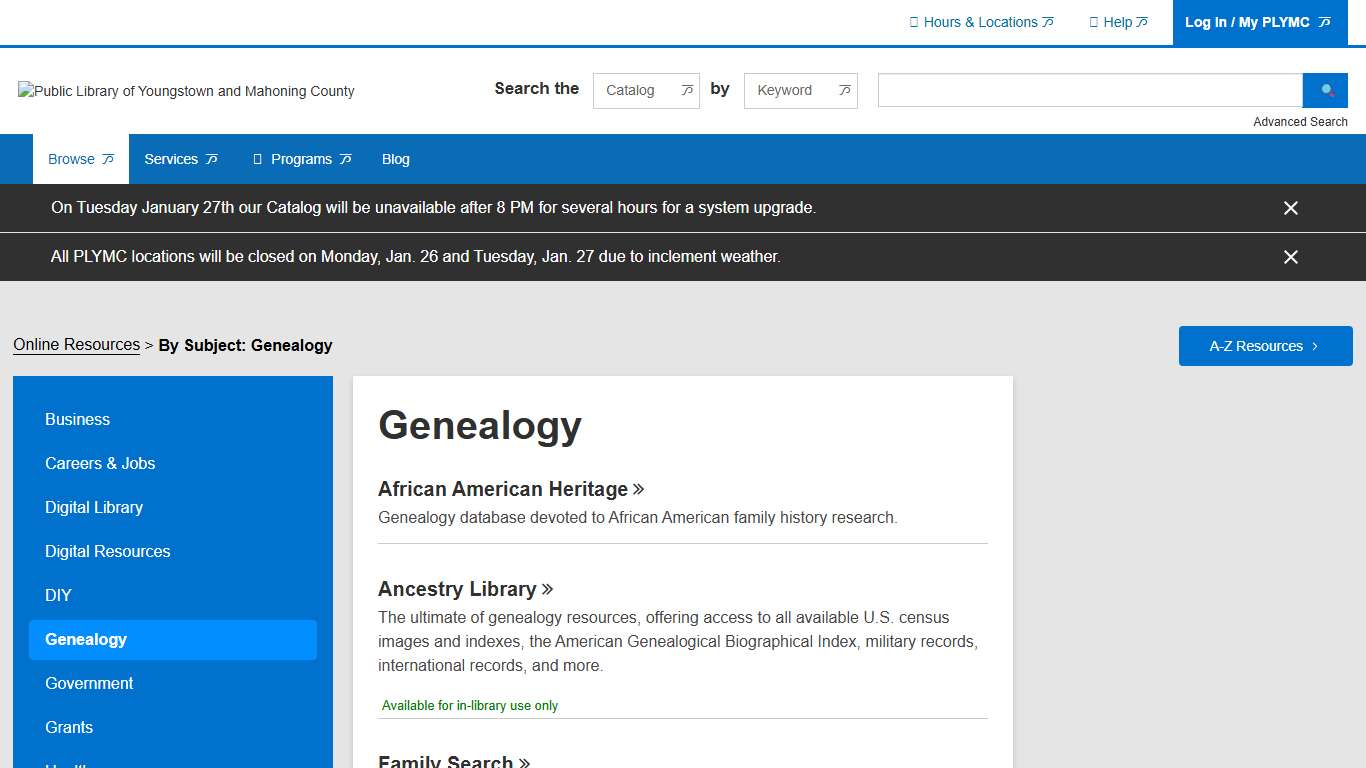Dismiss the weather closure alert

click(1290, 257)
